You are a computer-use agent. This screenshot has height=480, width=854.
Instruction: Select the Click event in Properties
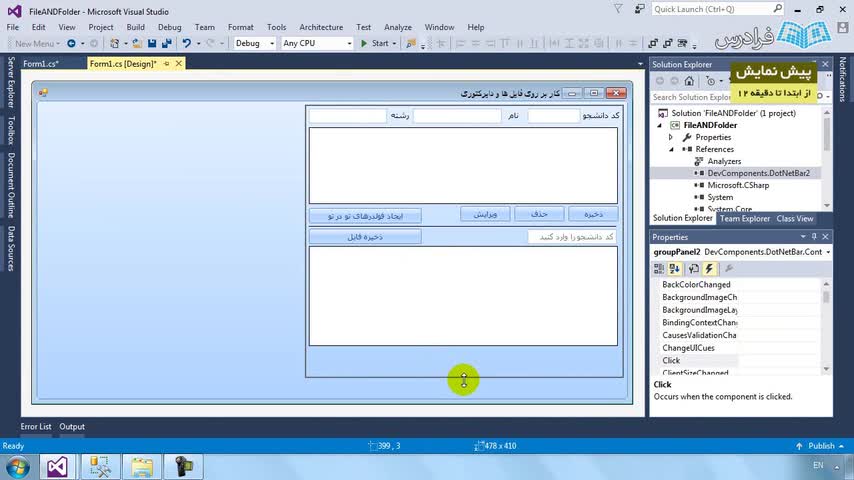click(671, 361)
